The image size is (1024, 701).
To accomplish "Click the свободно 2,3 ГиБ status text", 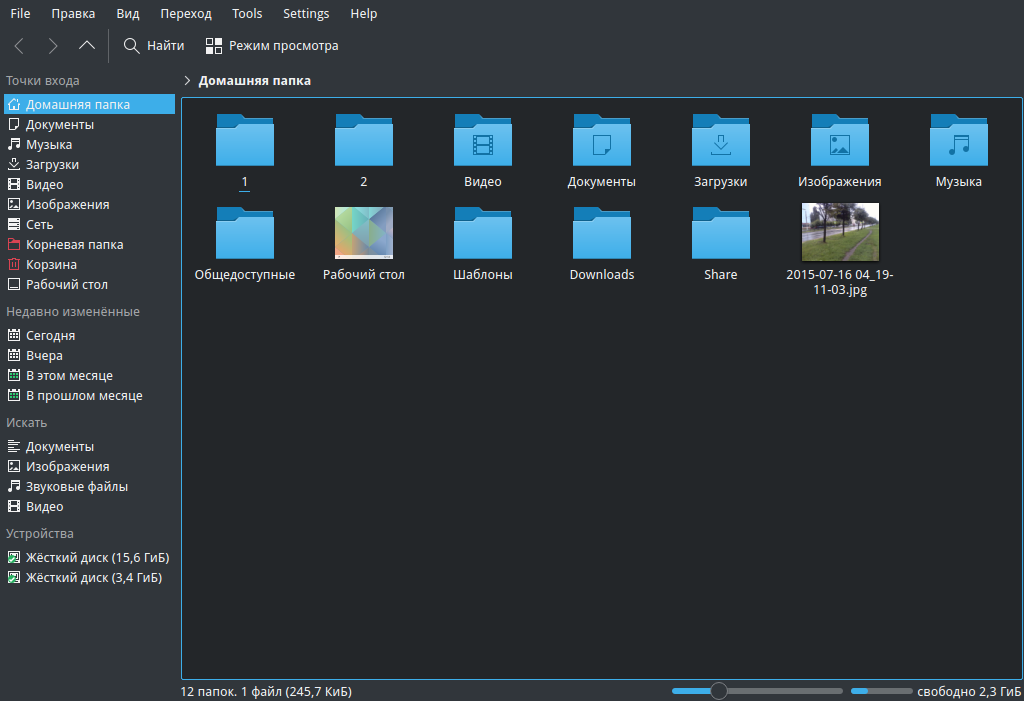I will 968,691.
